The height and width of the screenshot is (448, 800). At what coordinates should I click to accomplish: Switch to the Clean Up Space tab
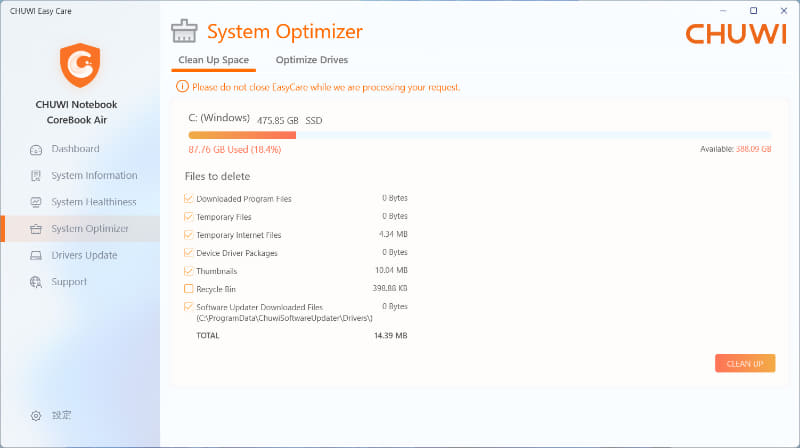tap(213, 60)
